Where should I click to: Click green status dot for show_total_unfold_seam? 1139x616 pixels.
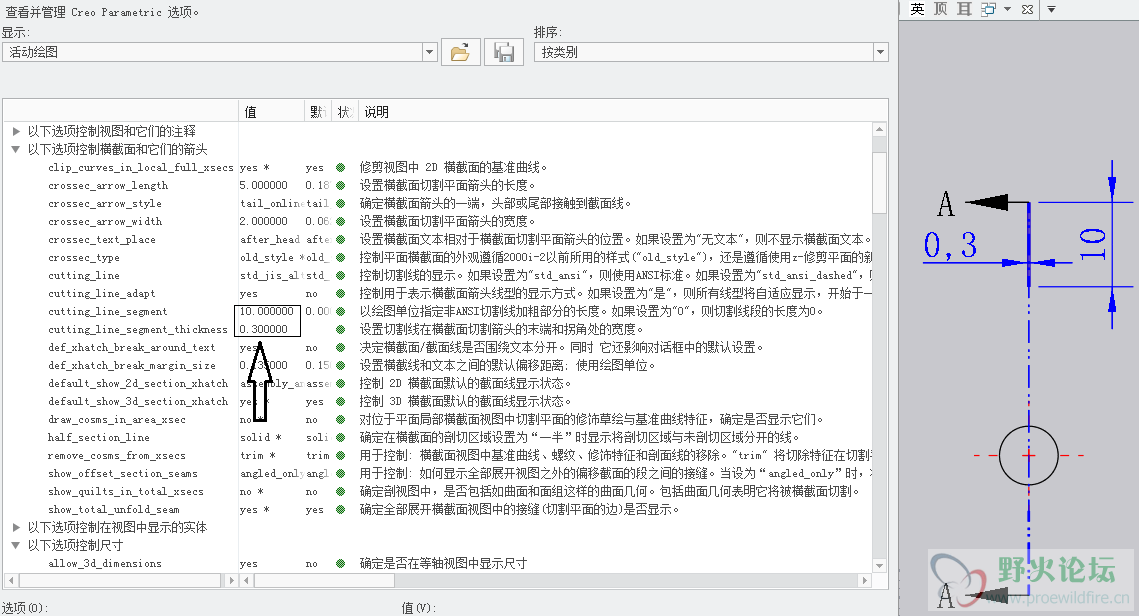point(340,509)
